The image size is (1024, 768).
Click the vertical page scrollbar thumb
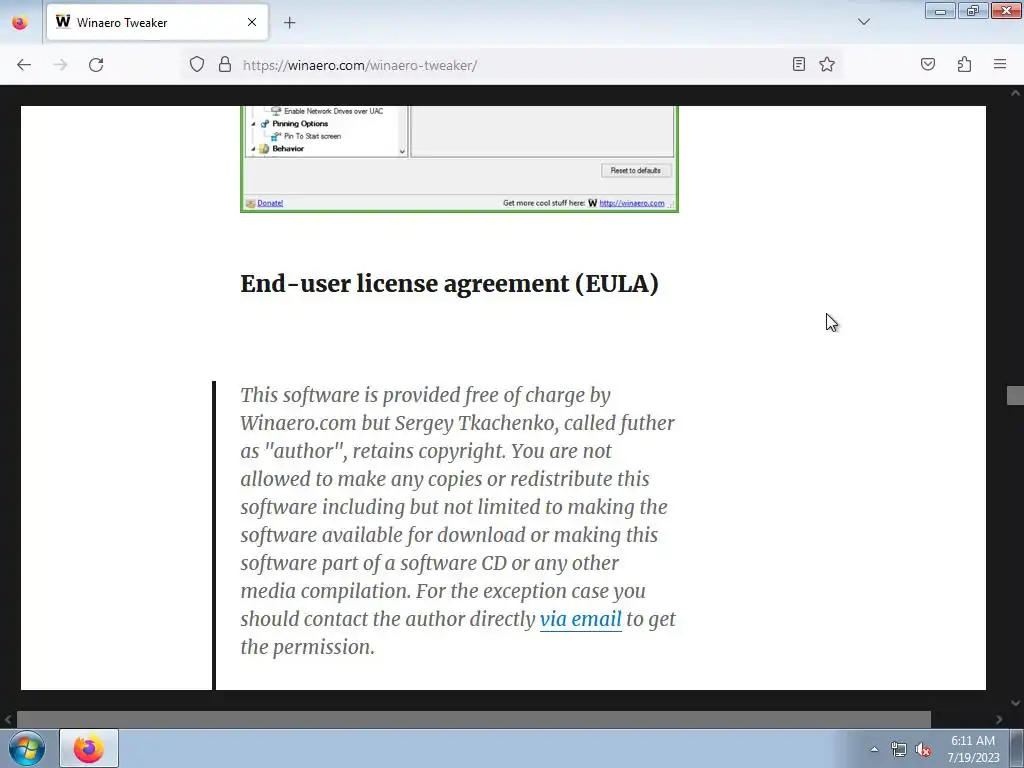[x=1015, y=395]
